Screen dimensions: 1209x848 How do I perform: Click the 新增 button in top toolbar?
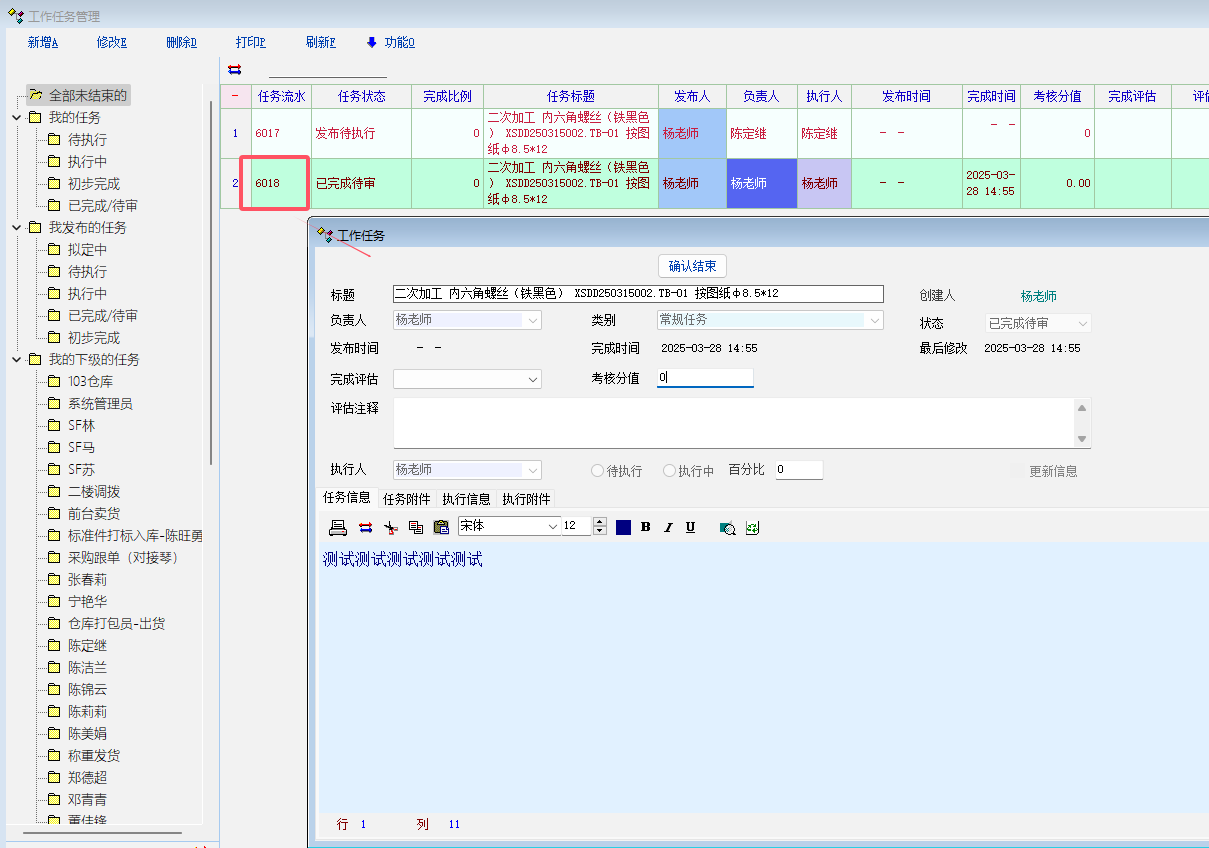click(42, 42)
